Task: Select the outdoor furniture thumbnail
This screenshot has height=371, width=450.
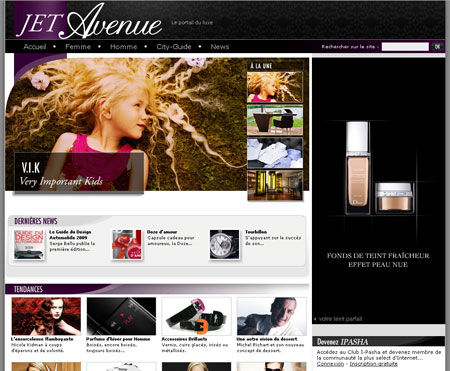Action: click(x=275, y=120)
